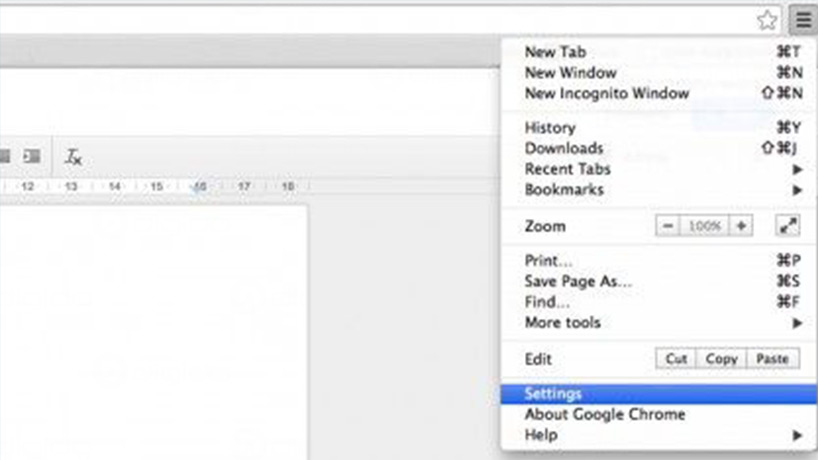
Task: Click the address bar field
Action: 380,20
